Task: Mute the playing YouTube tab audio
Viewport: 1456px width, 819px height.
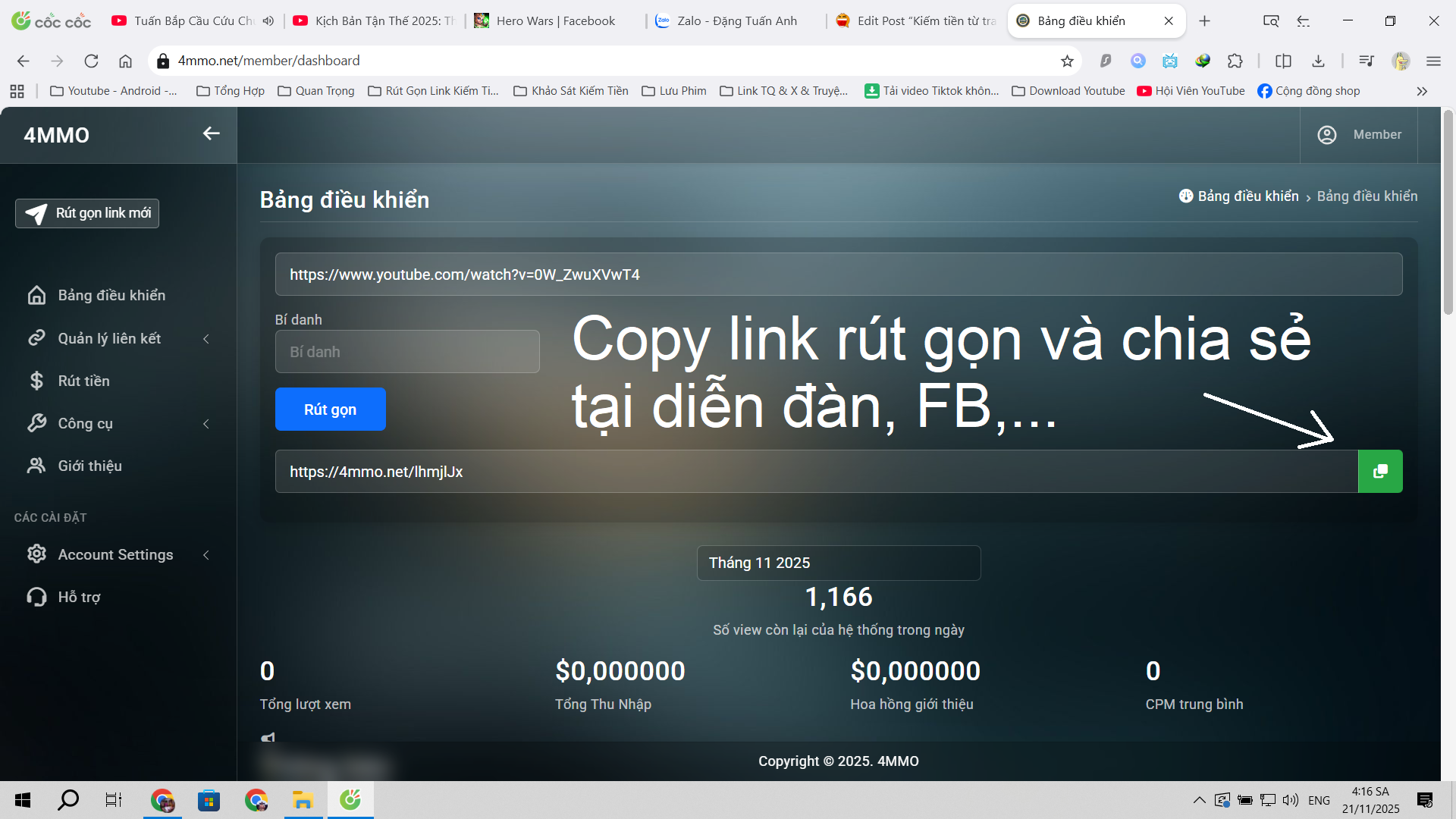Action: [268, 20]
